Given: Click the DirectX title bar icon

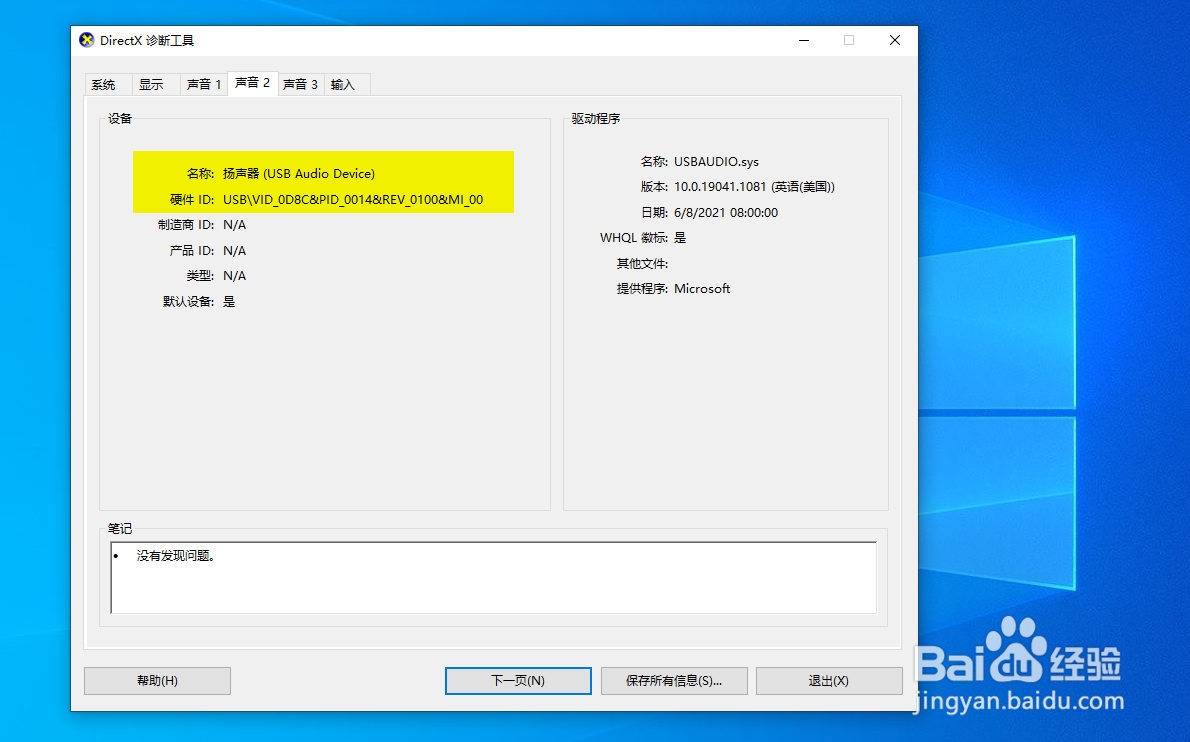Looking at the screenshot, I should pos(87,40).
